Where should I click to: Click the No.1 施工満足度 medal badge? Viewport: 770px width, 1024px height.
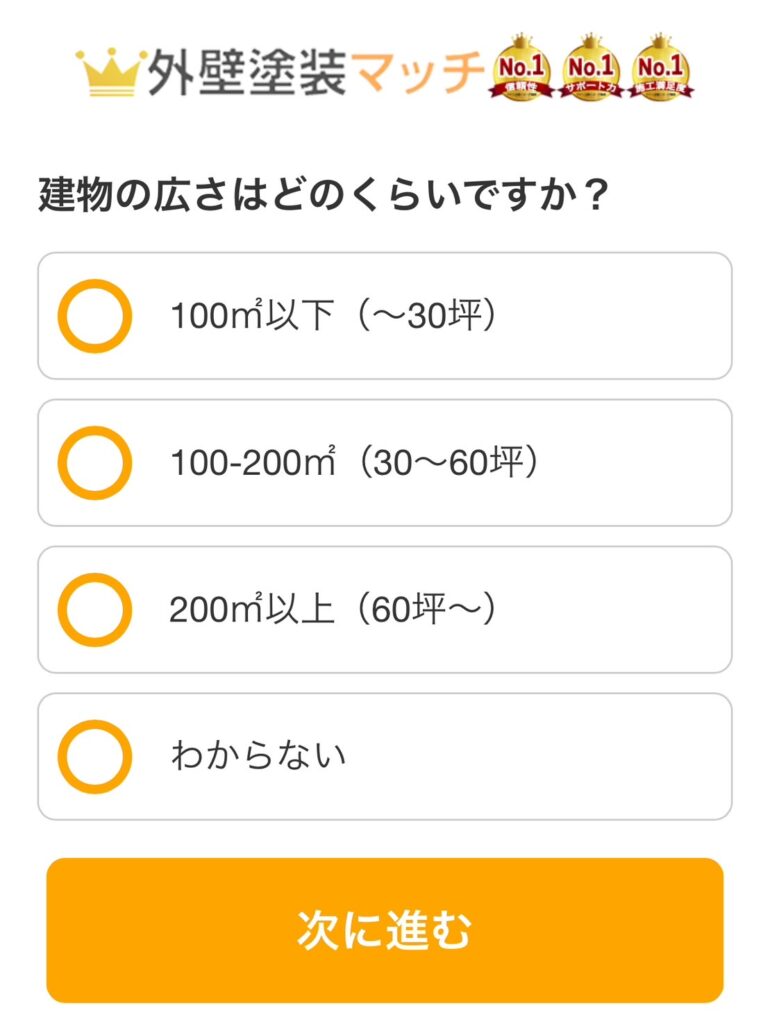point(661,68)
